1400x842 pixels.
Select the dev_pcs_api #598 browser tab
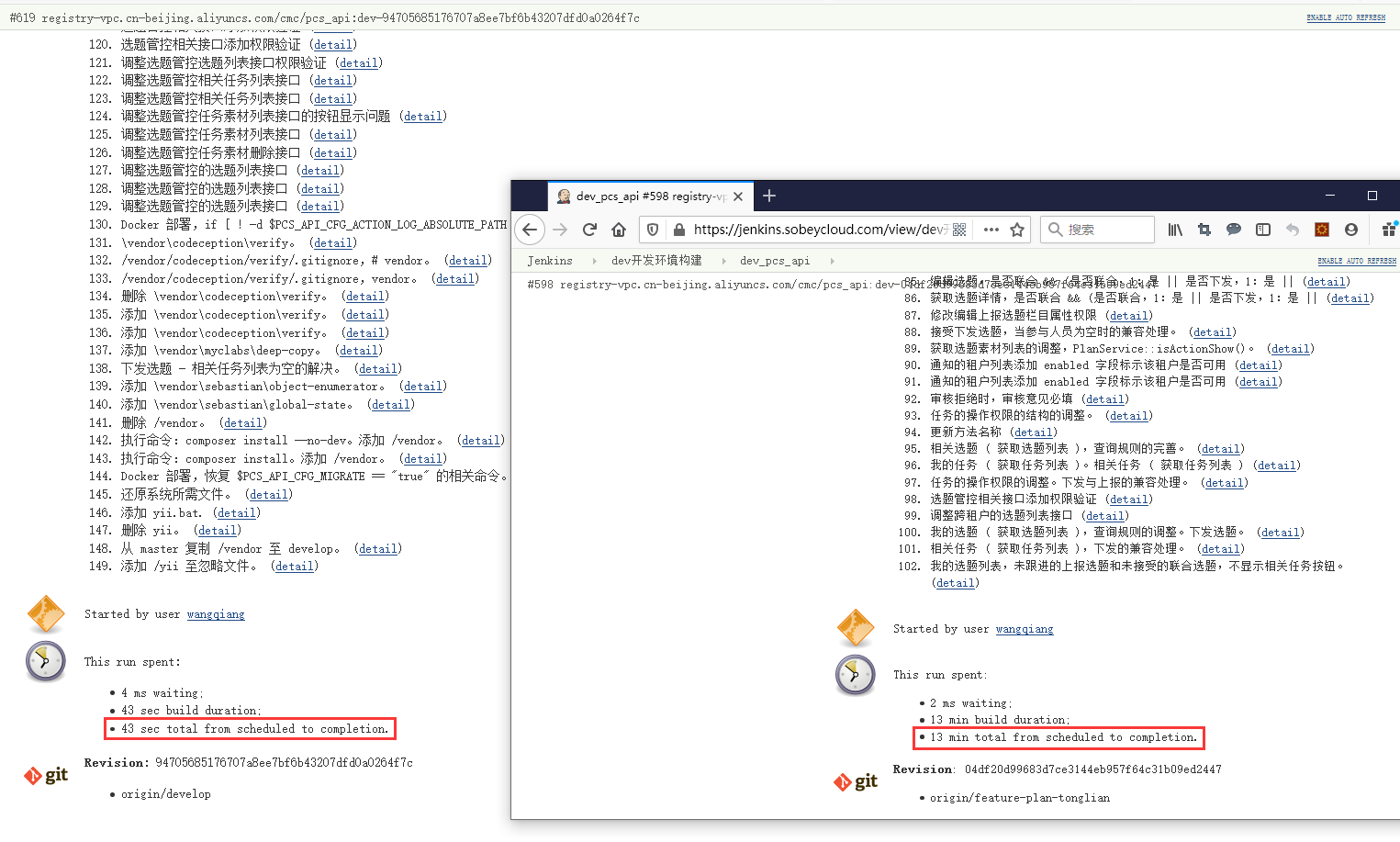coord(651,196)
